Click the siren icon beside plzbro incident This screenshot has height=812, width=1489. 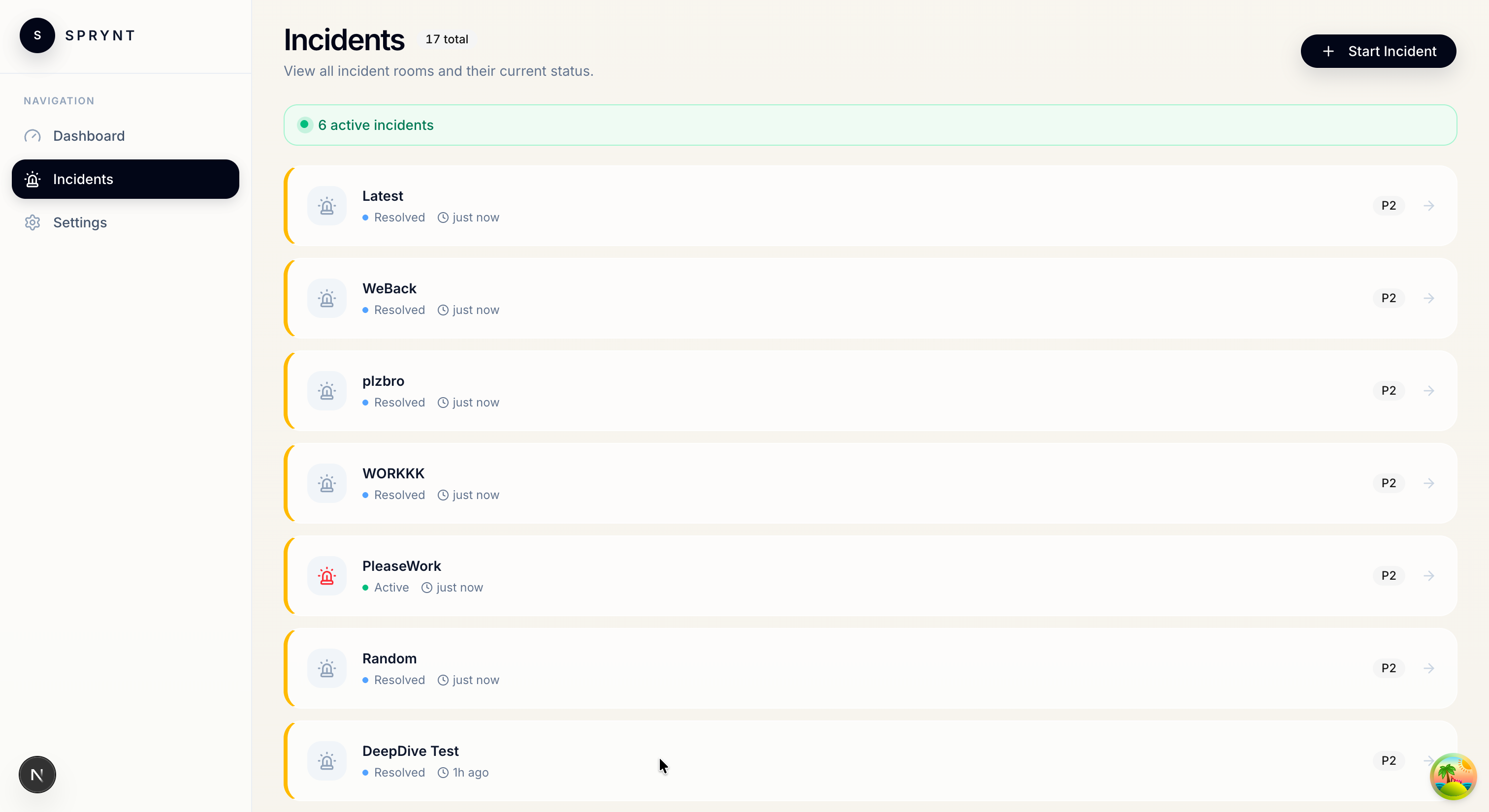pyautogui.click(x=326, y=391)
